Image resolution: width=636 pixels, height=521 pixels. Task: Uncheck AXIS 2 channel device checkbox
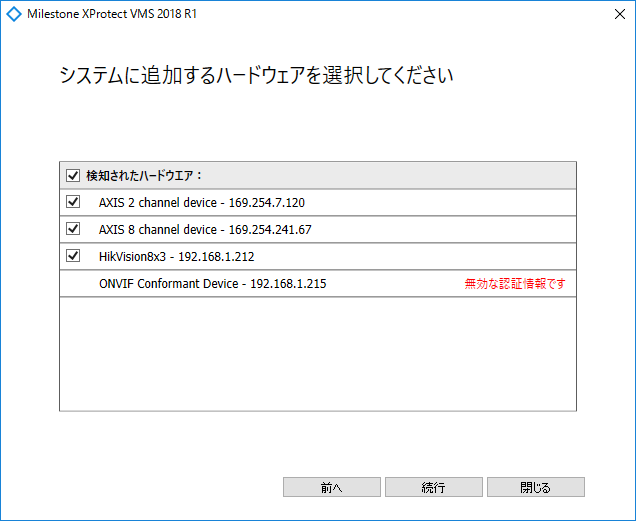point(73,202)
